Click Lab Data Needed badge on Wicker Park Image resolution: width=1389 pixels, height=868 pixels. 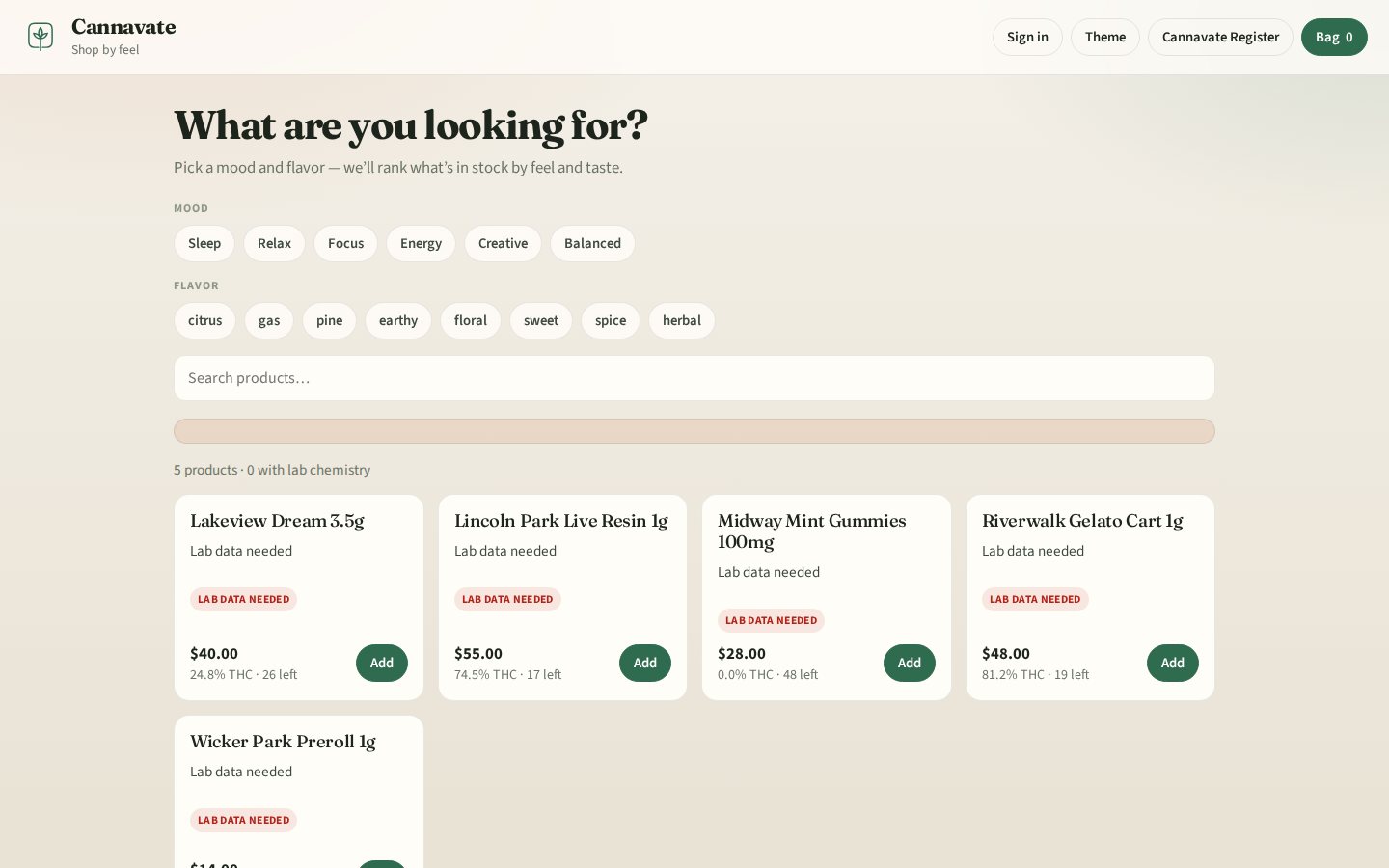point(243,820)
